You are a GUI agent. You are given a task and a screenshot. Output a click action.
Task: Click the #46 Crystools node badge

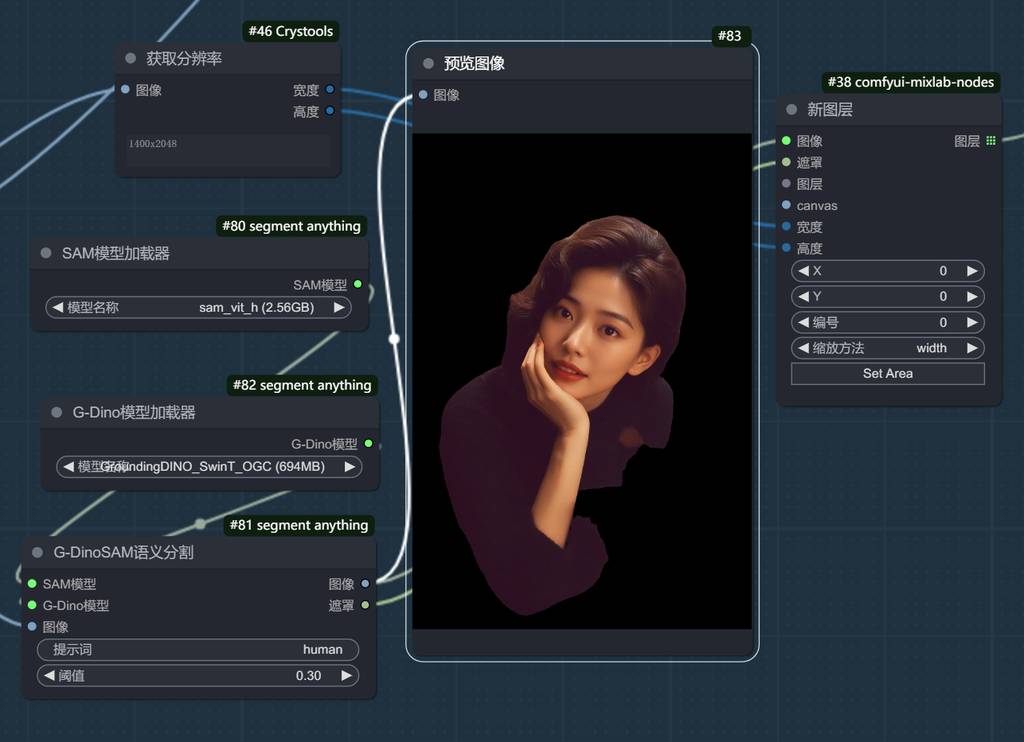290,31
